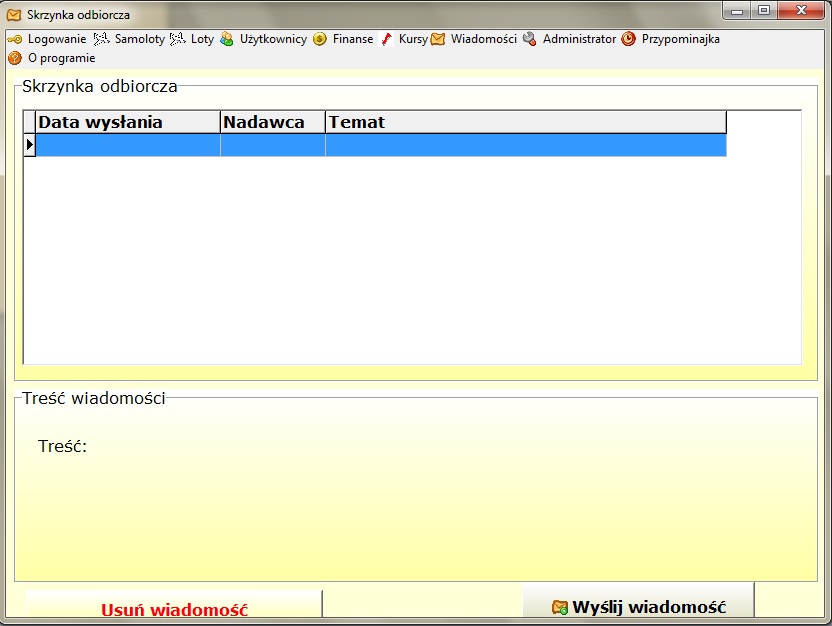Viewport: 832px width, 626px height.
Task: Open the Administrator menu
Action: (579, 39)
